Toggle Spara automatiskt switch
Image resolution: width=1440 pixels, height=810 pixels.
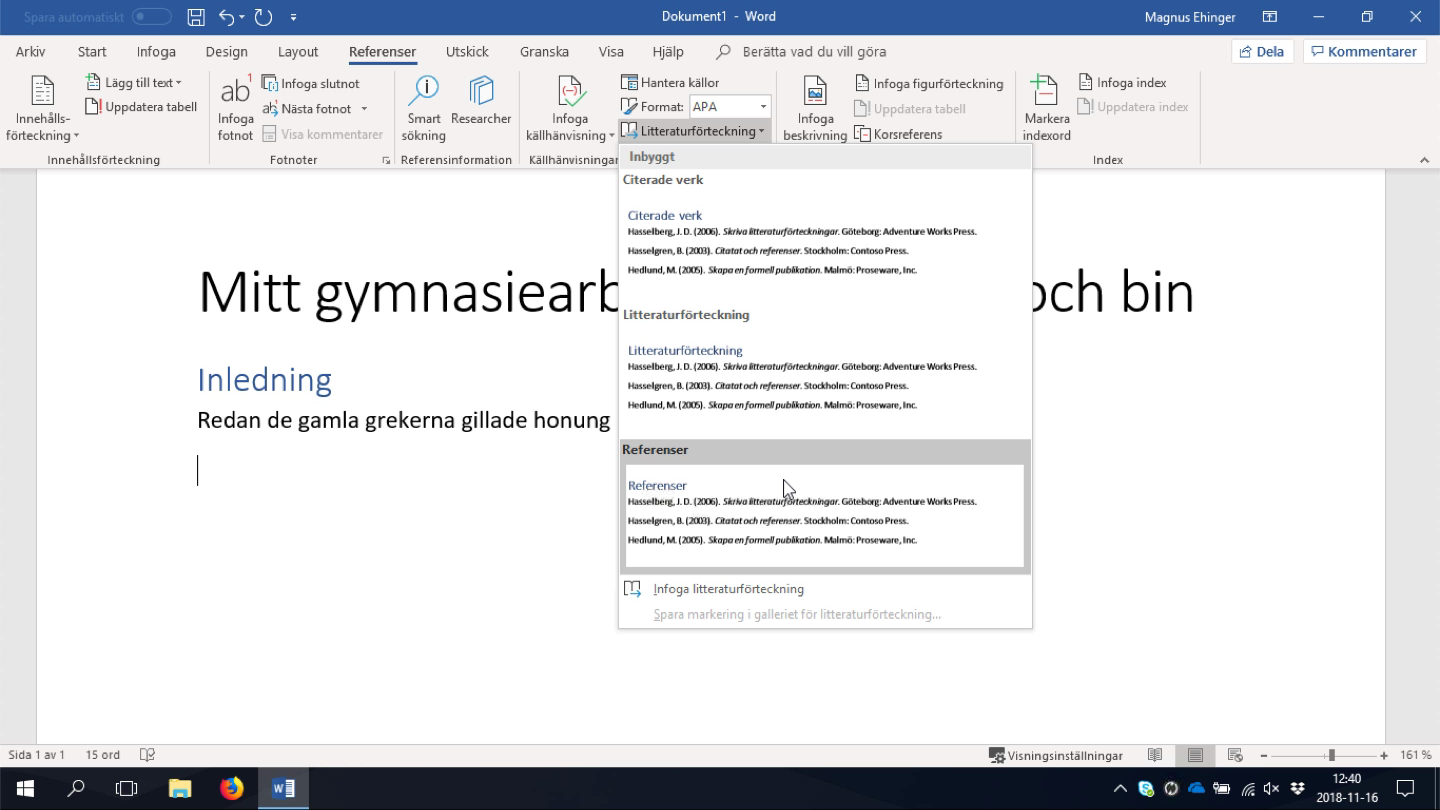click(152, 17)
